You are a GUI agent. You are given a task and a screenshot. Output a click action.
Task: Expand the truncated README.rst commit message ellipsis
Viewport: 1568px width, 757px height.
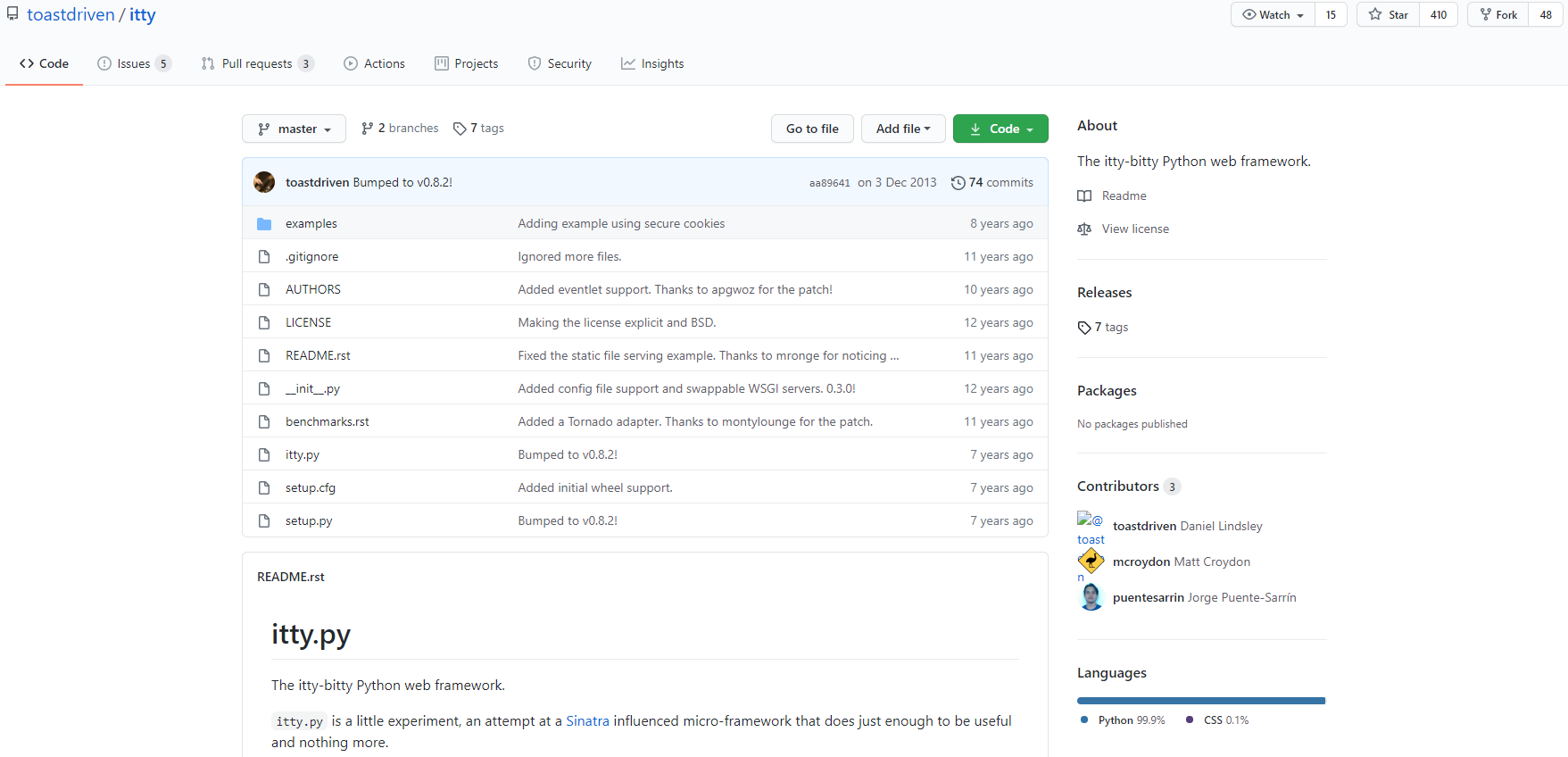tap(894, 356)
